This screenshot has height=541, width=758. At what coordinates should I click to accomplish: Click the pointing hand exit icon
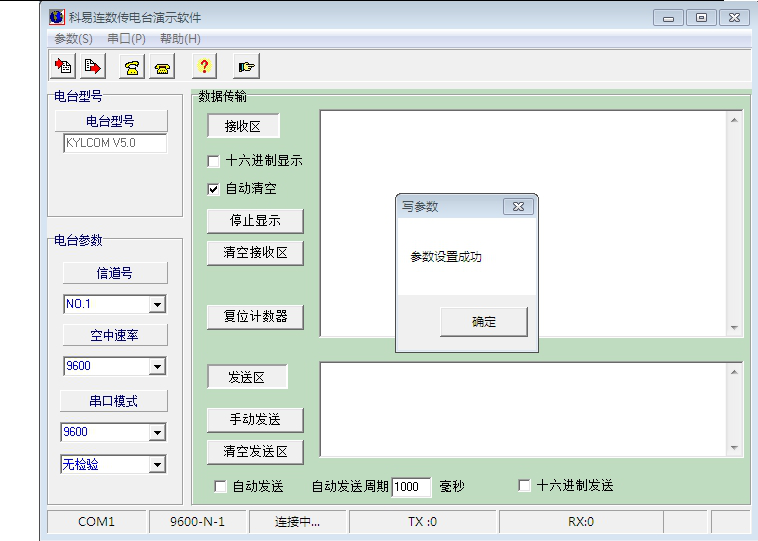click(x=245, y=67)
